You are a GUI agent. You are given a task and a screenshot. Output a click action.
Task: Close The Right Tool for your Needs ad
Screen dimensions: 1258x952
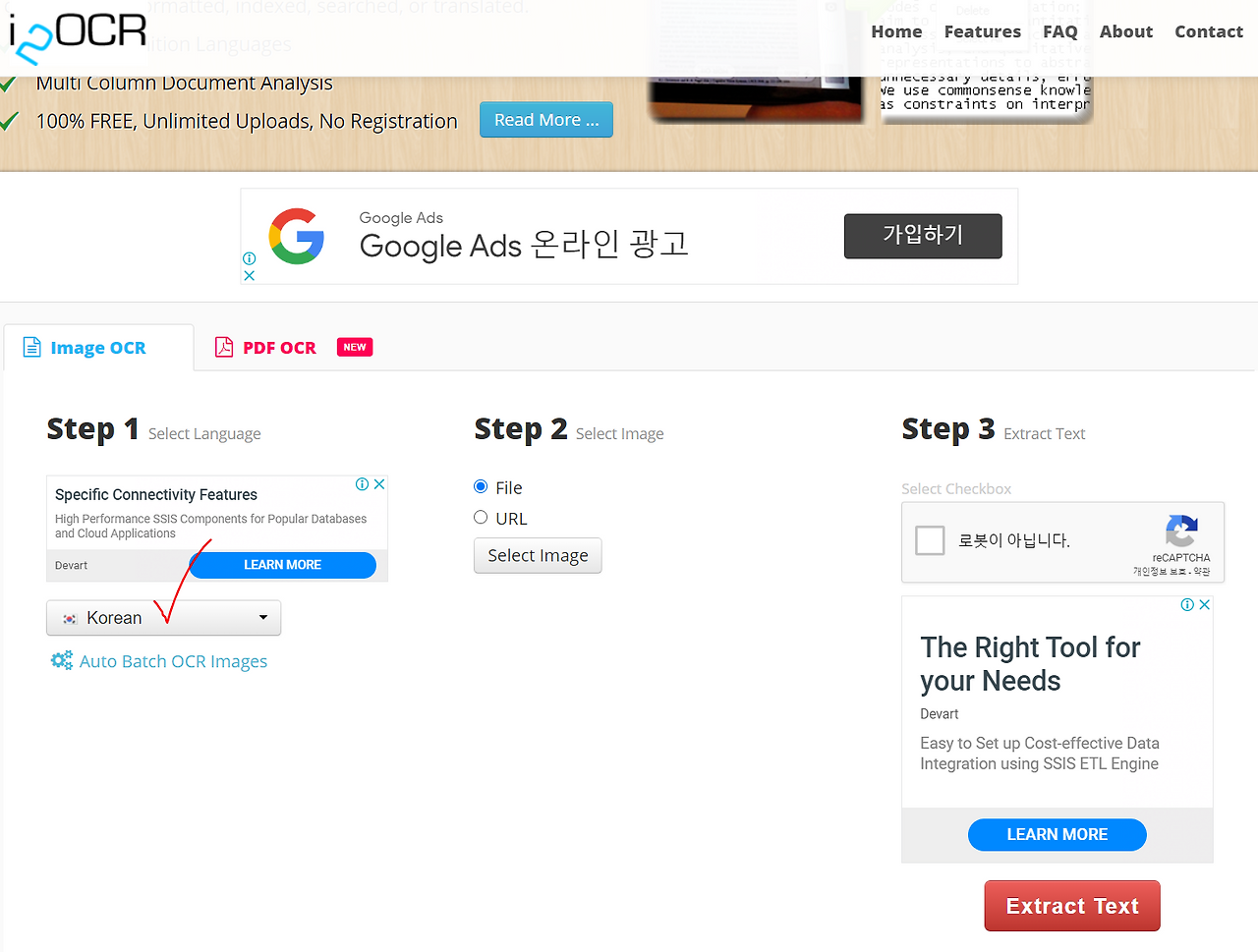pyautogui.click(x=1205, y=605)
